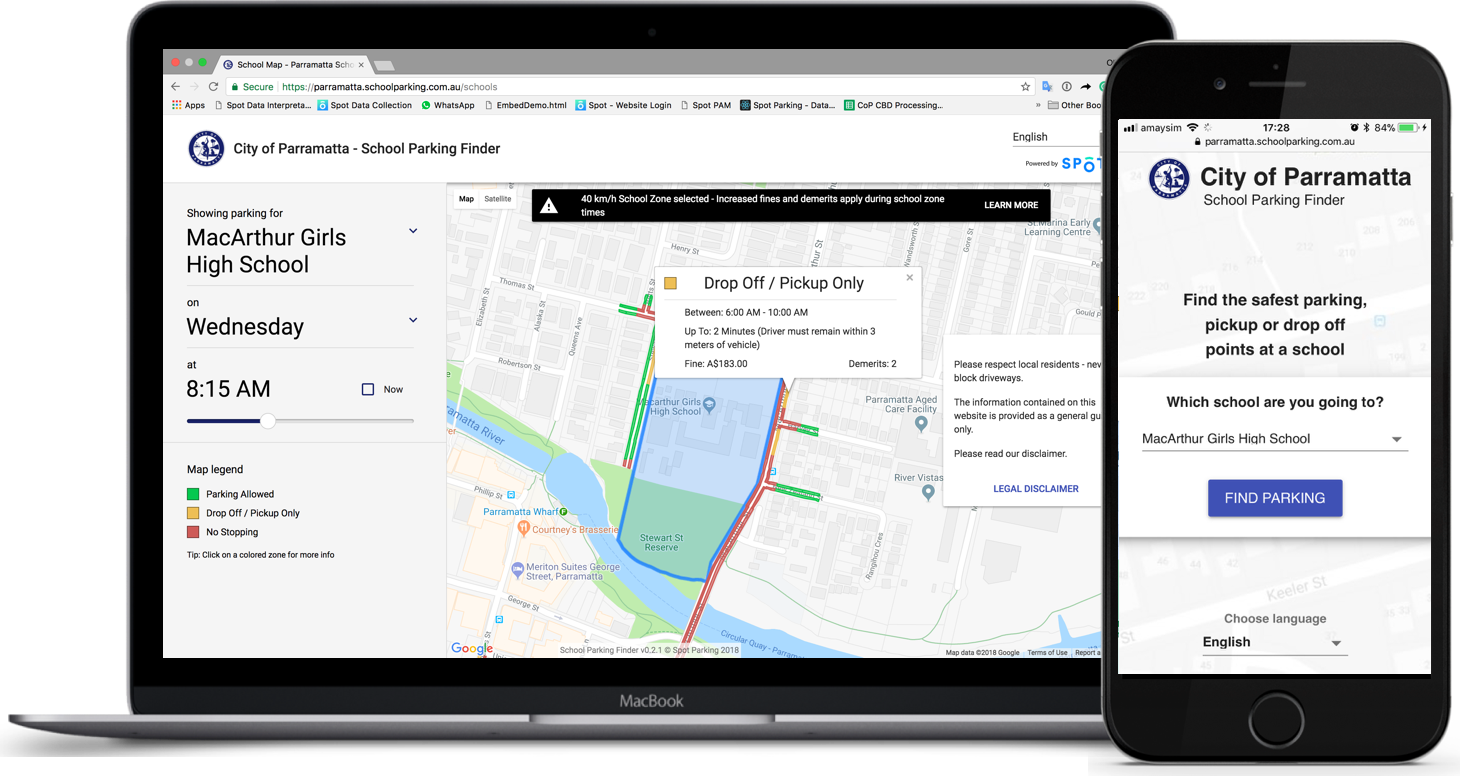Switch the map to Map view
Screen dimensions: 1460x776
click(x=466, y=199)
